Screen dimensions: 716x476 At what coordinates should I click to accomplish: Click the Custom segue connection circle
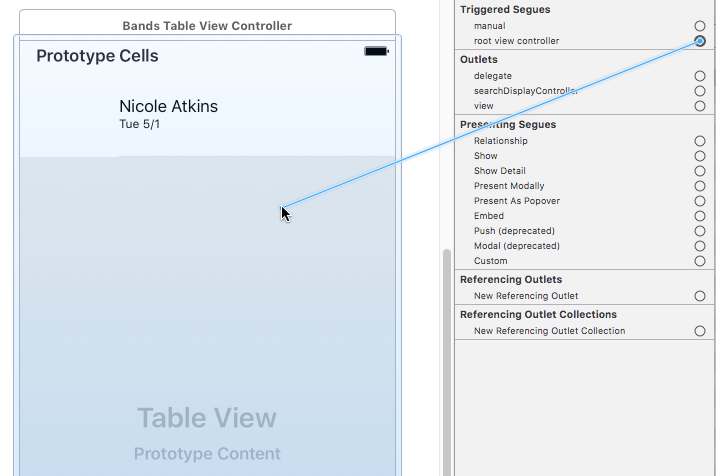(700, 261)
